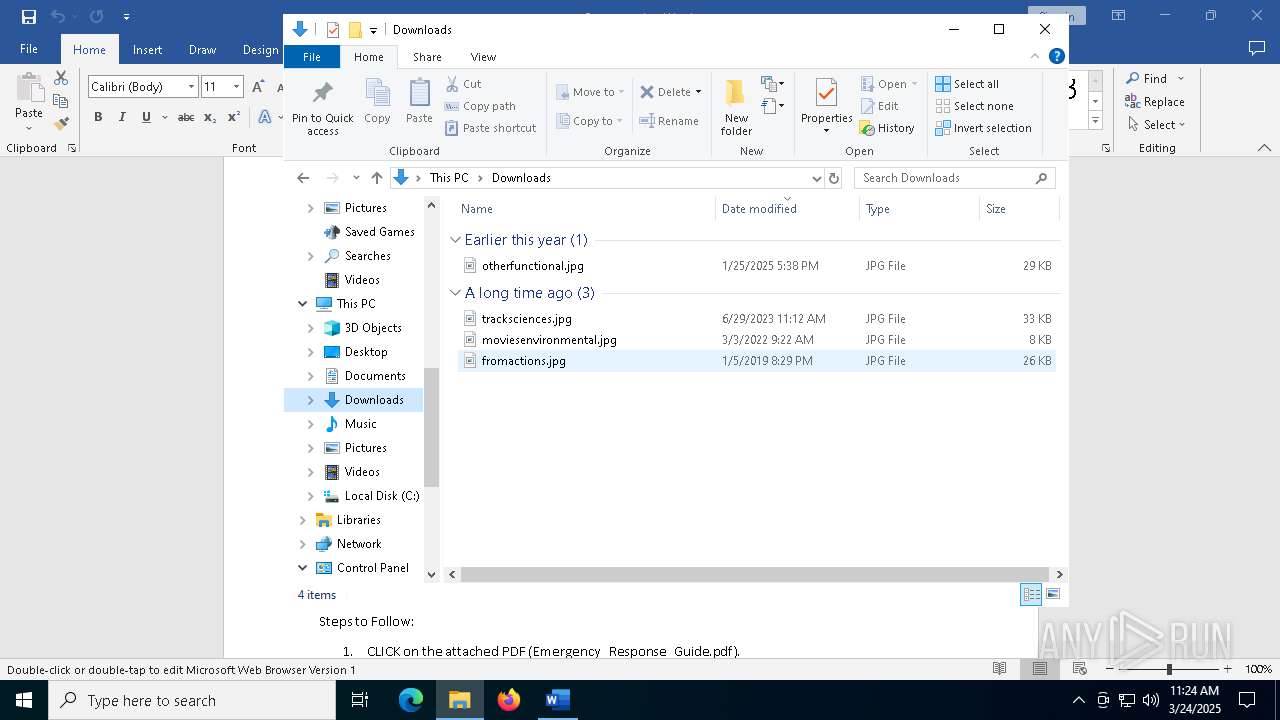Open the new item dropdown in New group

click(772, 84)
